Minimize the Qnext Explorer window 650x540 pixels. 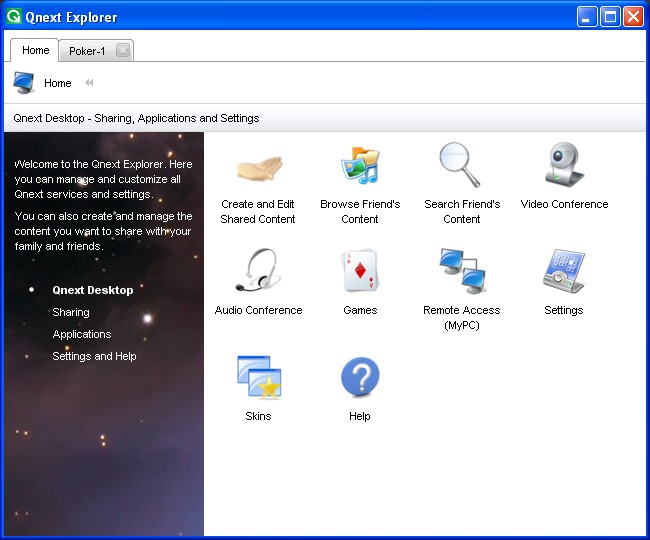(587, 17)
